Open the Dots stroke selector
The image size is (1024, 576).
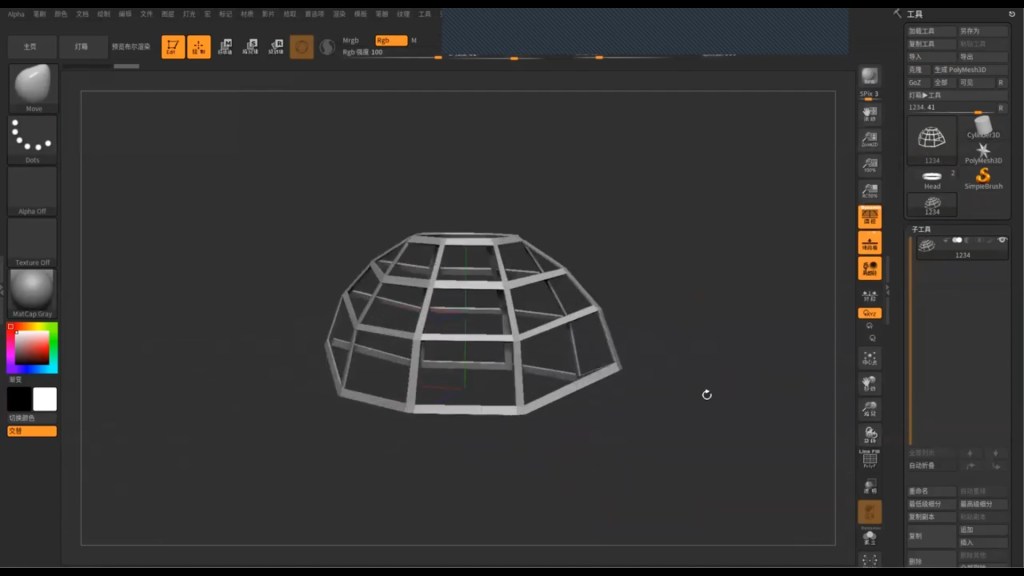point(32,137)
